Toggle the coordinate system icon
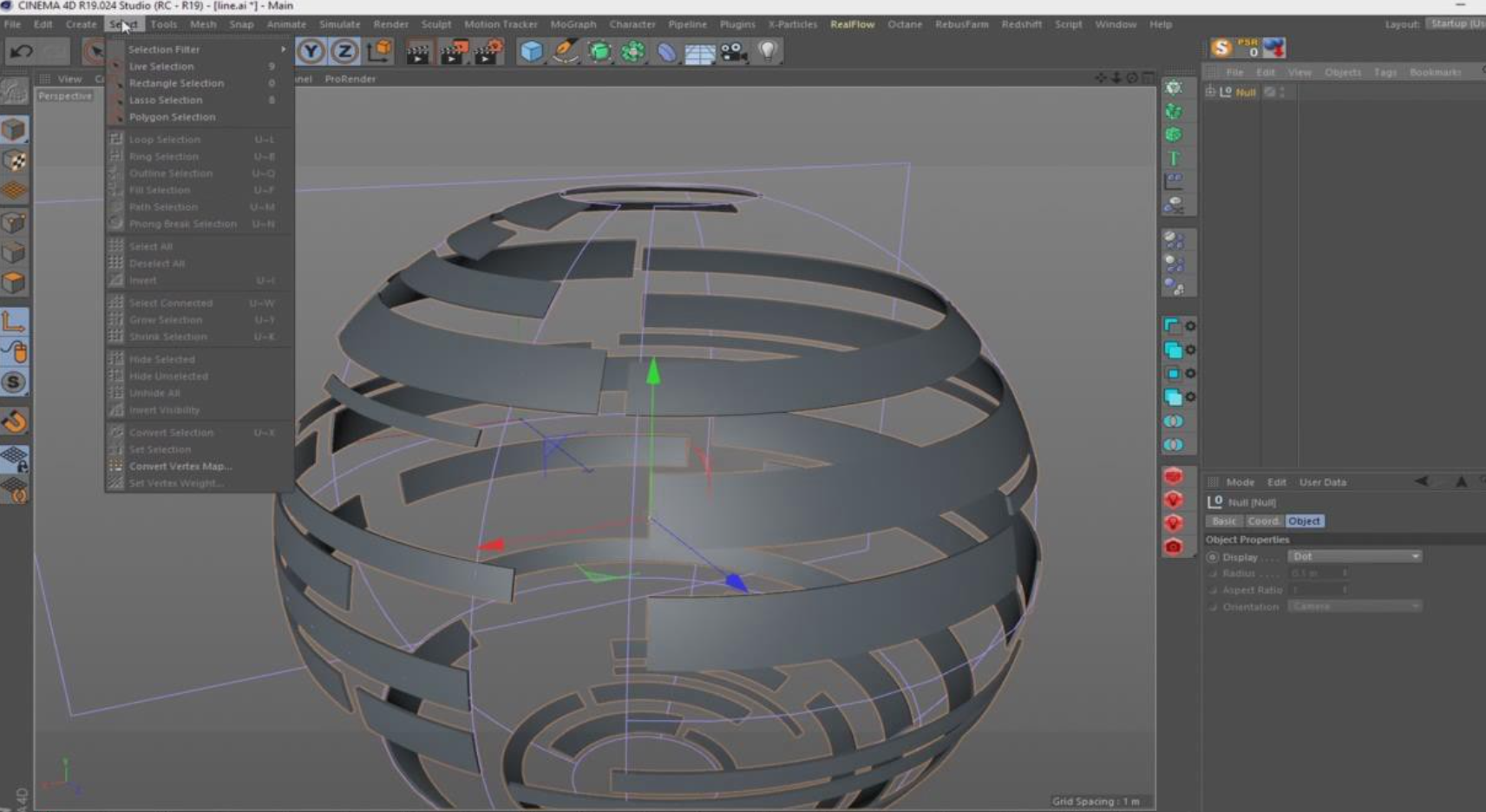The height and width of the screenshot is (812, 1486). click(x=379, y=52)
